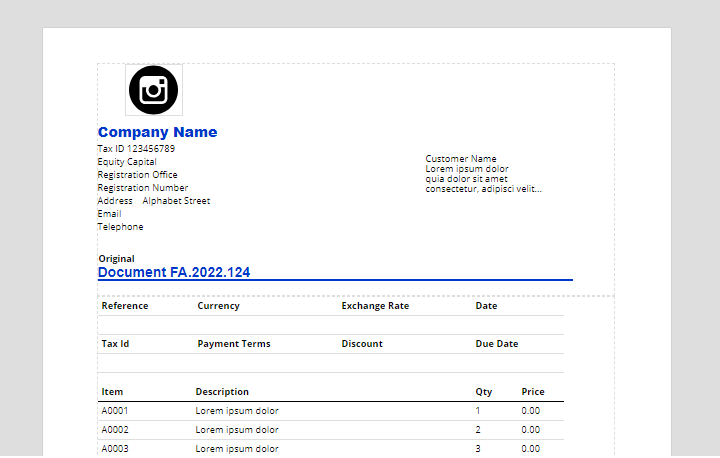The image size is (720, 458).
Task: Select the Description column header
Action: click(222, 392)
